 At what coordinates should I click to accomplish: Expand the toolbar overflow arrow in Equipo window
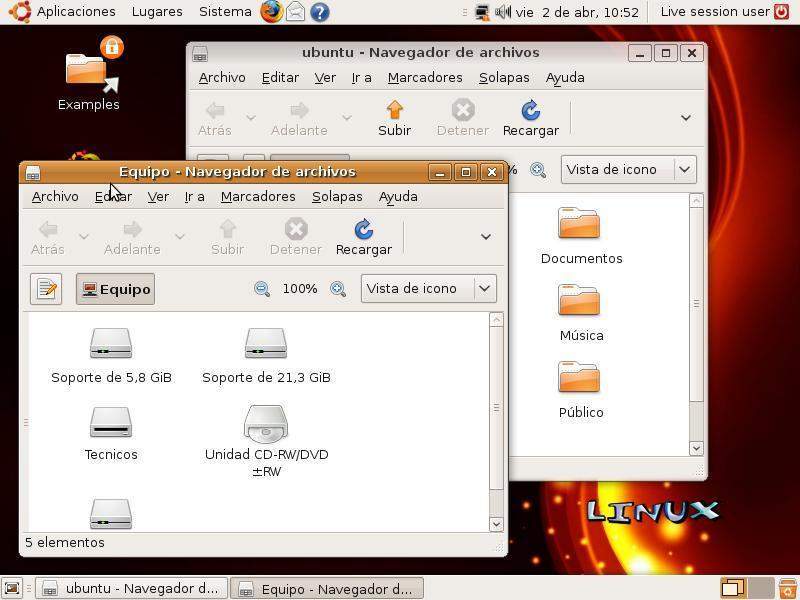point(486,237)
